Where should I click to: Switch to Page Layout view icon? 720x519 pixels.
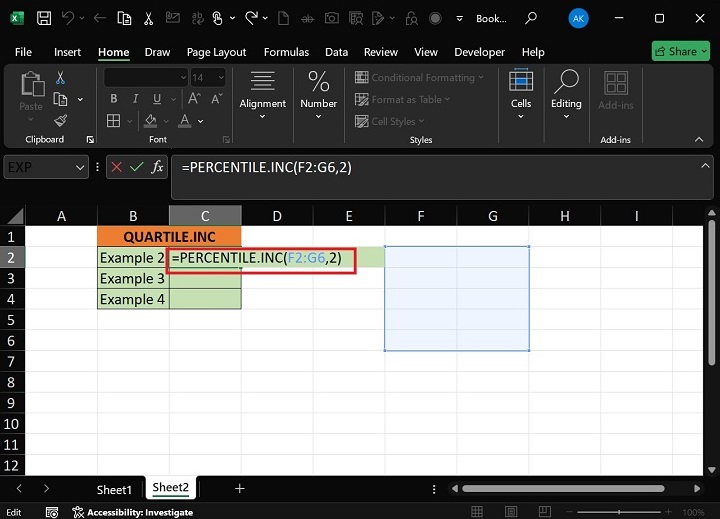point(511,512)
